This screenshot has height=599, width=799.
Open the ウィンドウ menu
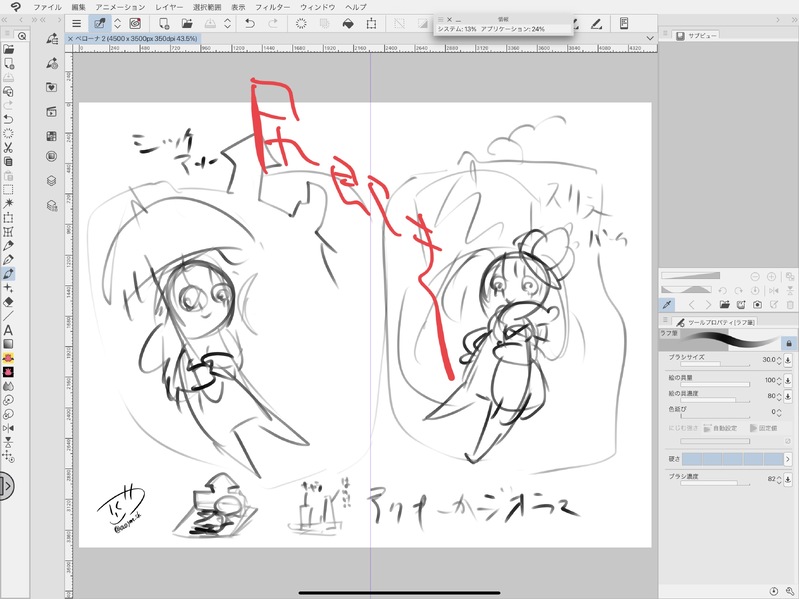[x=317, y=7]
